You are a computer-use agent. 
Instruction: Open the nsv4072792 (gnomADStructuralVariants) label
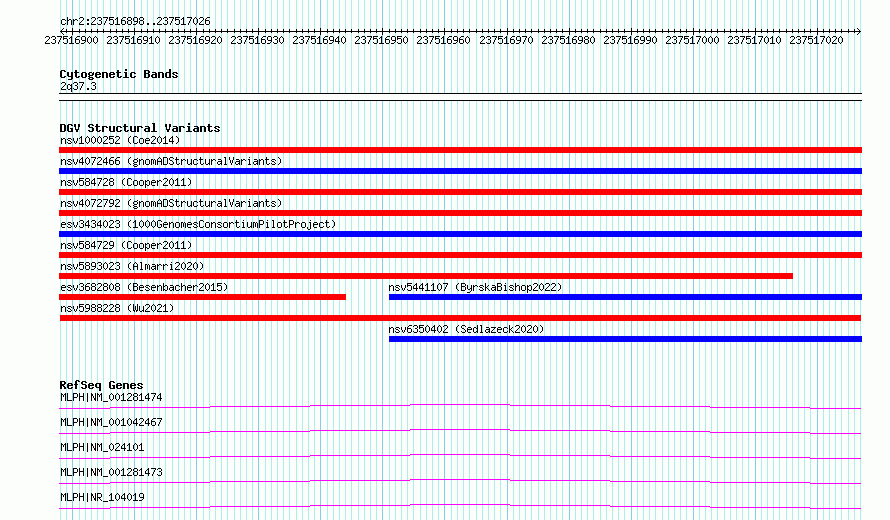(x=171, y=203)
